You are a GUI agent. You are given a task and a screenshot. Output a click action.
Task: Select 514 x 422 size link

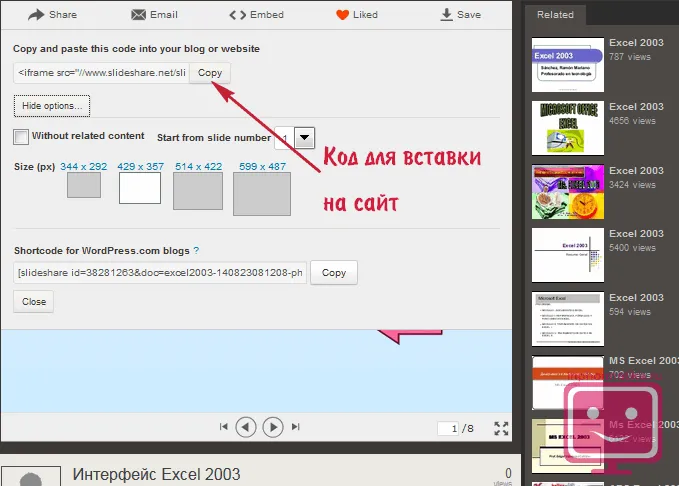click(198, 166)
